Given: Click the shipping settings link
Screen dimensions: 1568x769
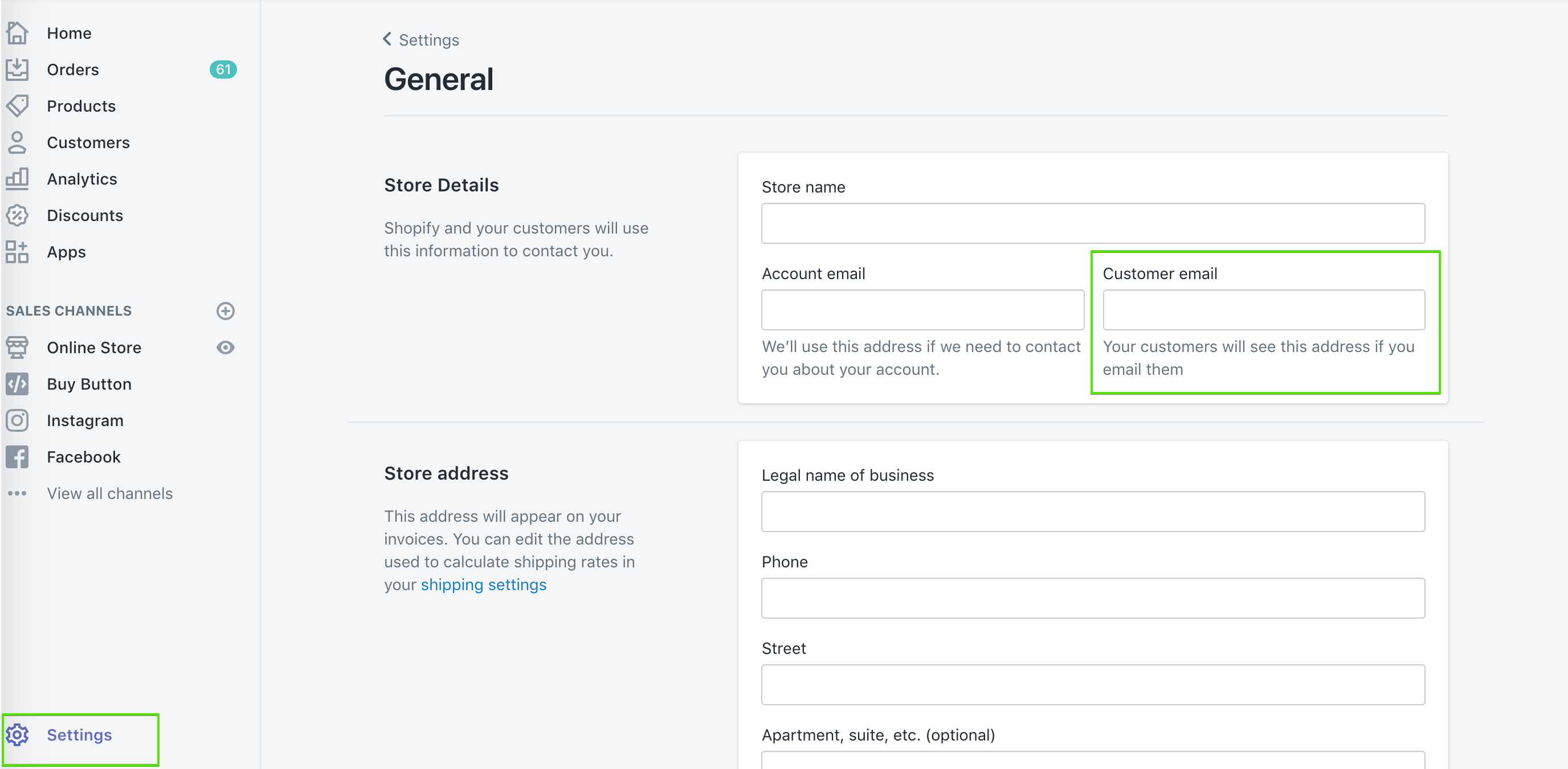Looking at the screenshot, I should pyautogui.click(x=485, y=584).
